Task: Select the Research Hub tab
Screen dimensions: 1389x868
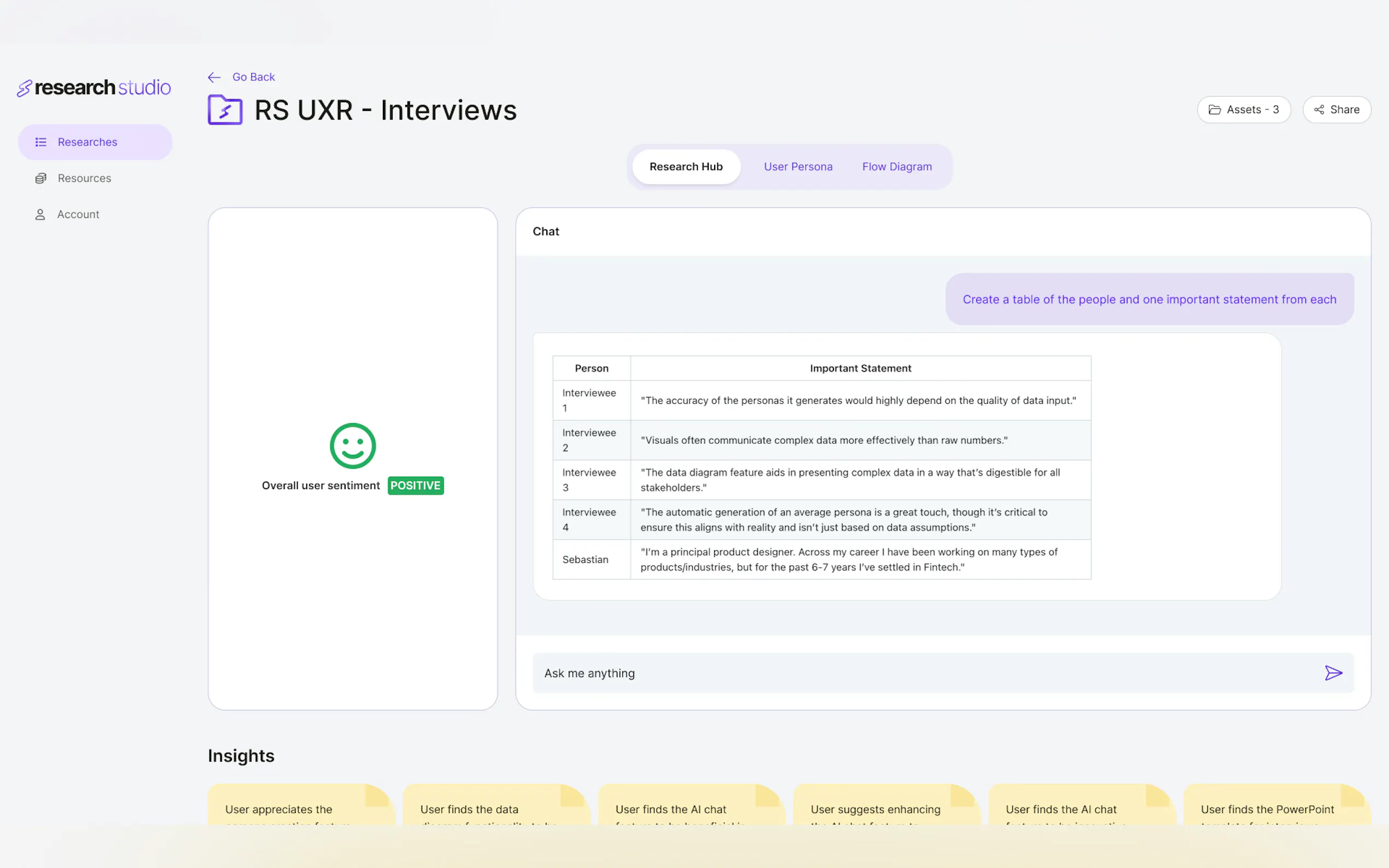Action: pyautogui.click(x=686, y=167)
